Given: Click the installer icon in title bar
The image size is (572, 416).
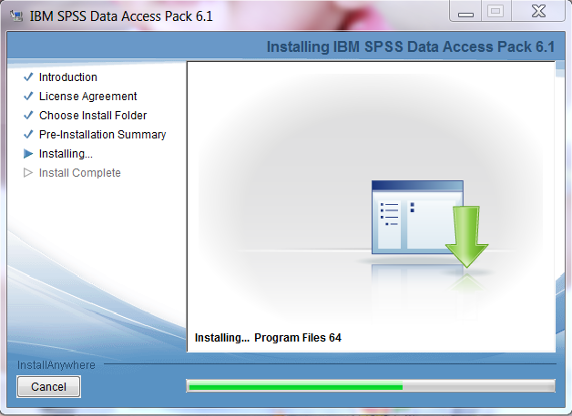Looking at the screenshot, I should tap(16, 16).
